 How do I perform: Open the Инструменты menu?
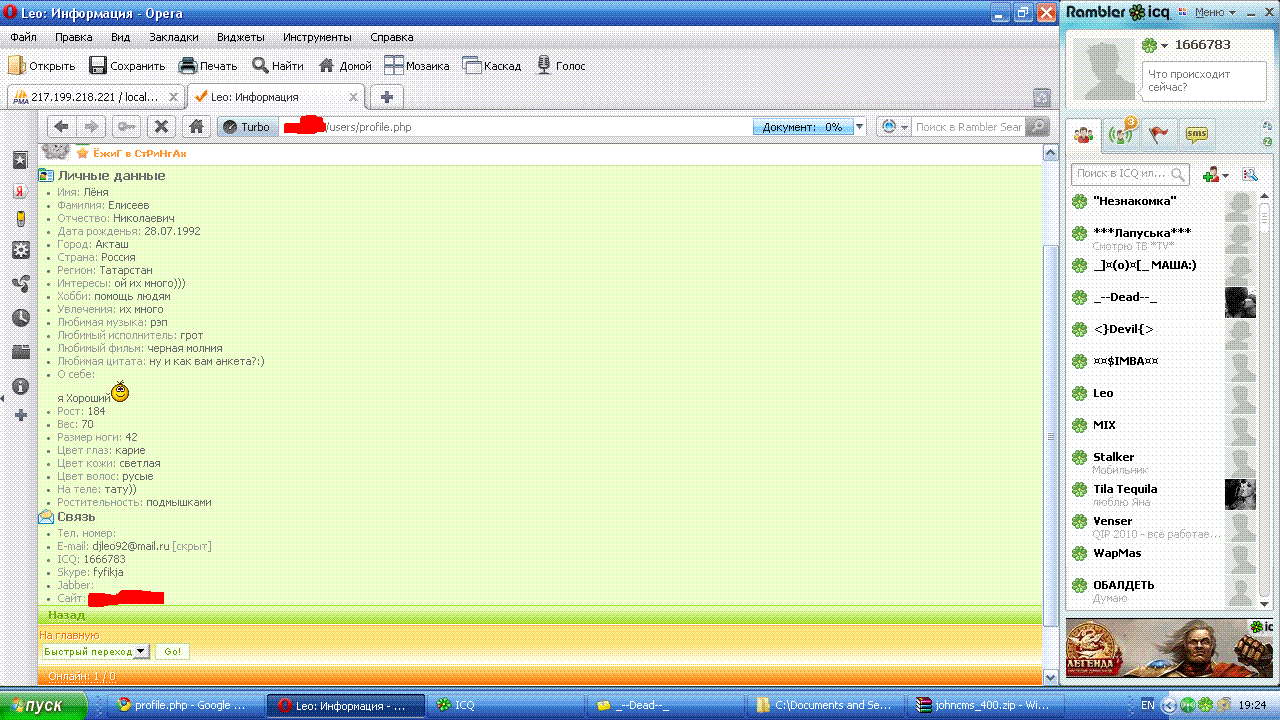click(317, 37)
